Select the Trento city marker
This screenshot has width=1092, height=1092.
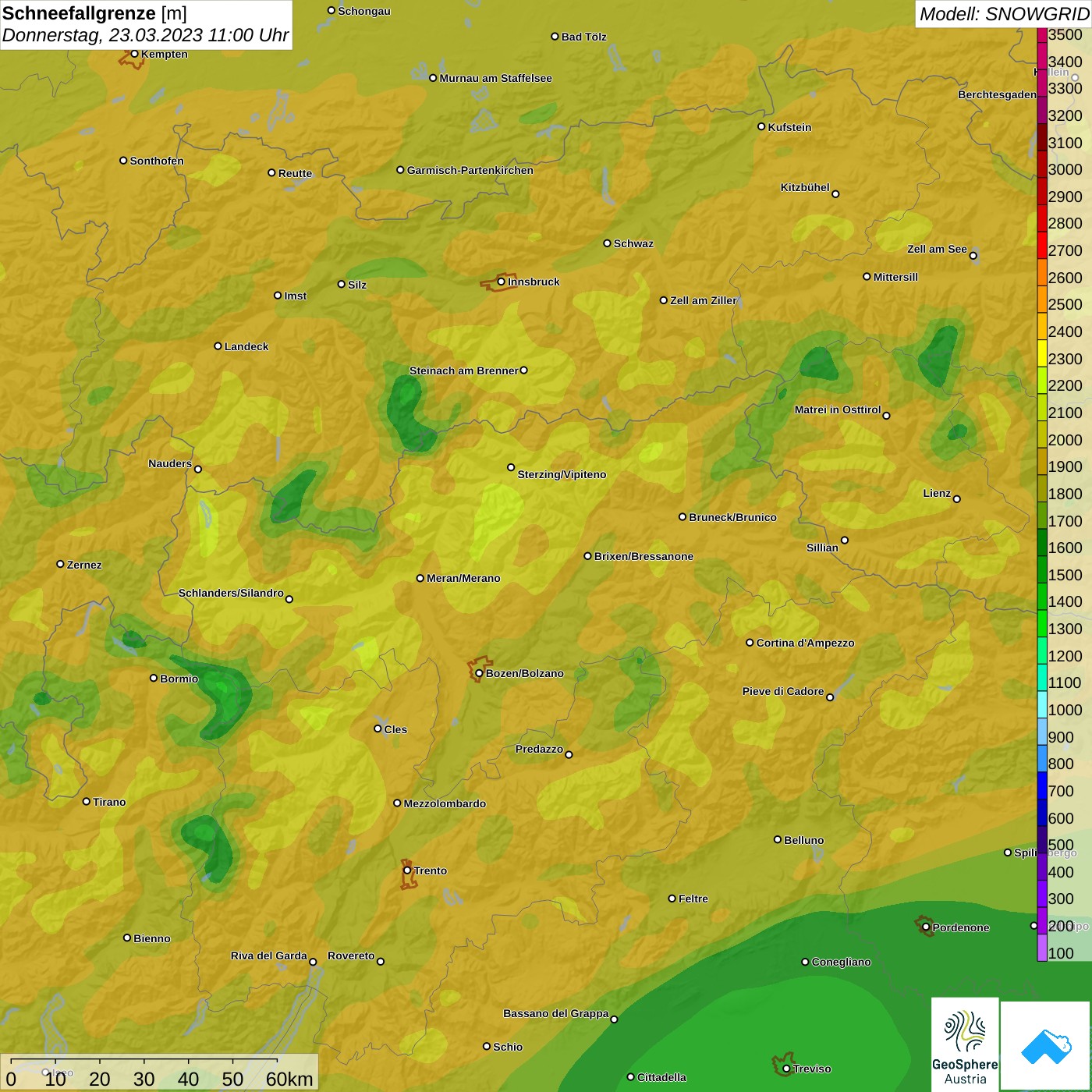pyautogui.click(x=407, y=870)
